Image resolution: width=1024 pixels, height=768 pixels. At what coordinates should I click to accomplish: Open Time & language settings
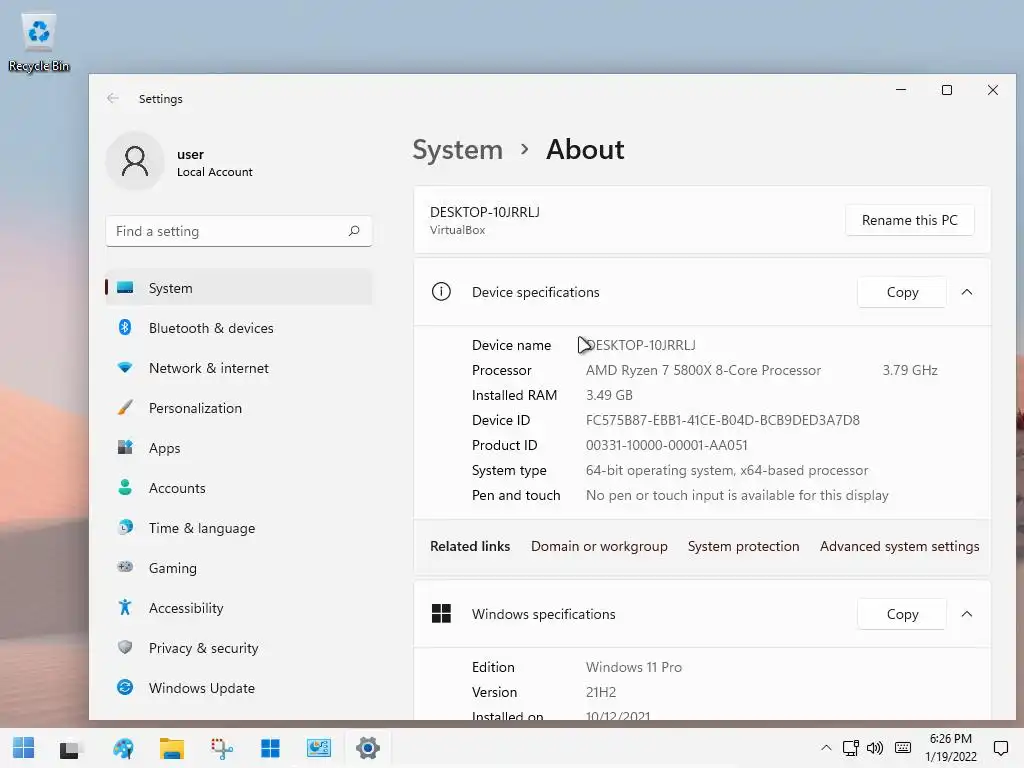(239, 528)
